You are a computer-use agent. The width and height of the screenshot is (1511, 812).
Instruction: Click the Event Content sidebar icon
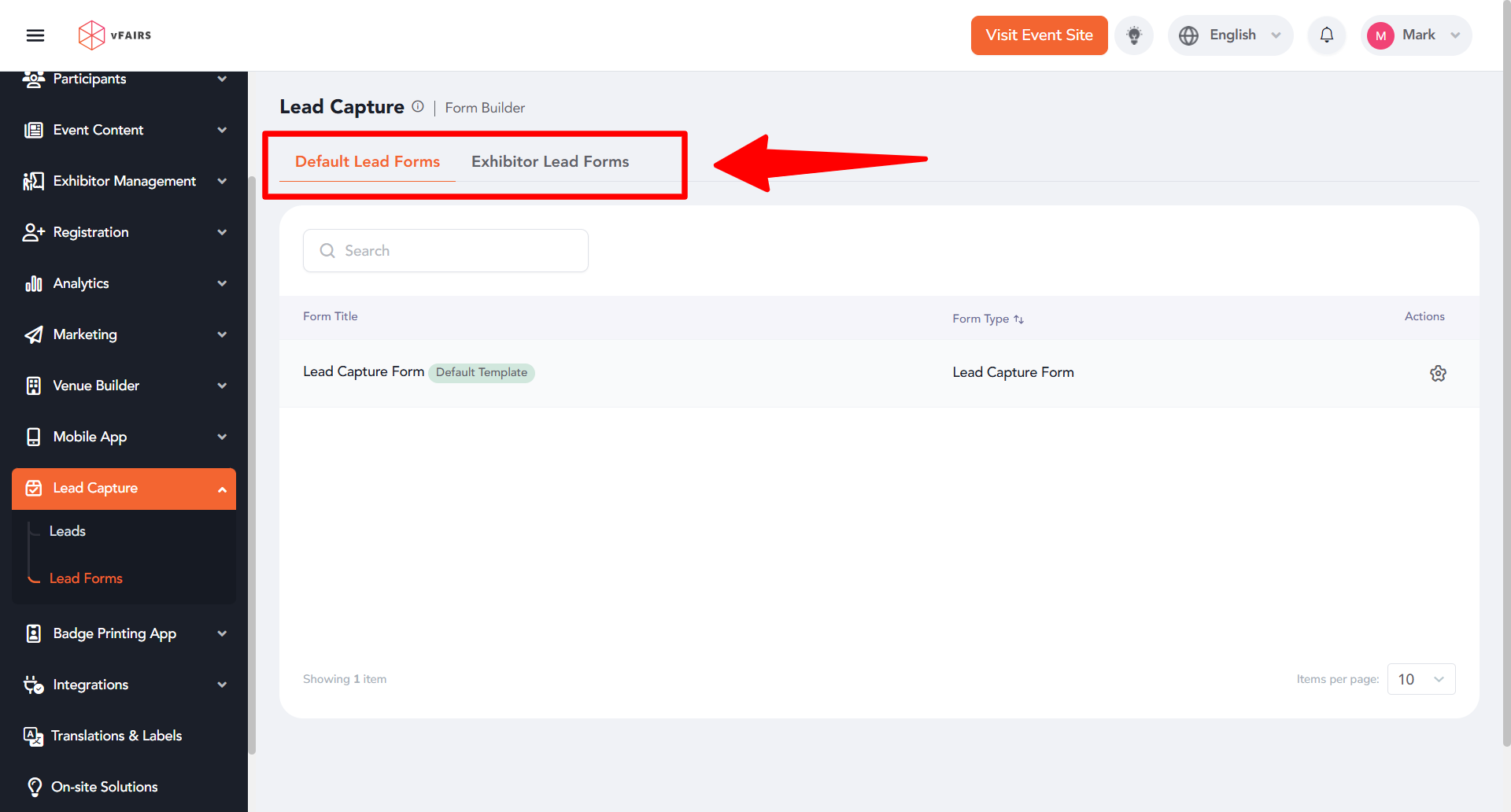click(x=33, y=130)
